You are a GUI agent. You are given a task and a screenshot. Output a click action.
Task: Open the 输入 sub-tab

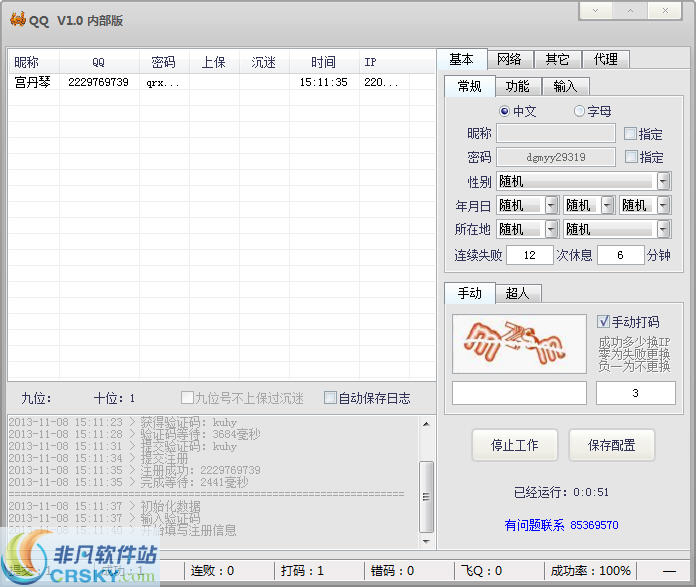point(566,86)
